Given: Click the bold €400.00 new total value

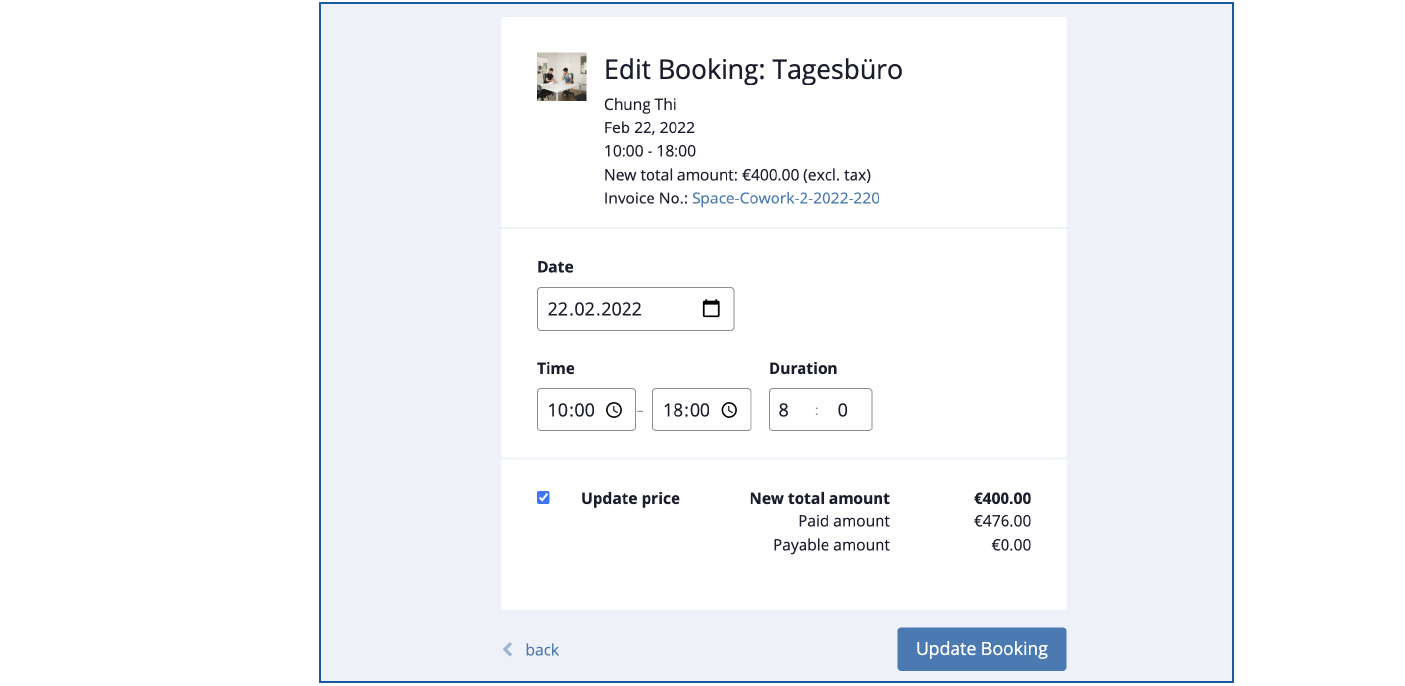Looking at the screenshot, I should (x=1002, y=498).
